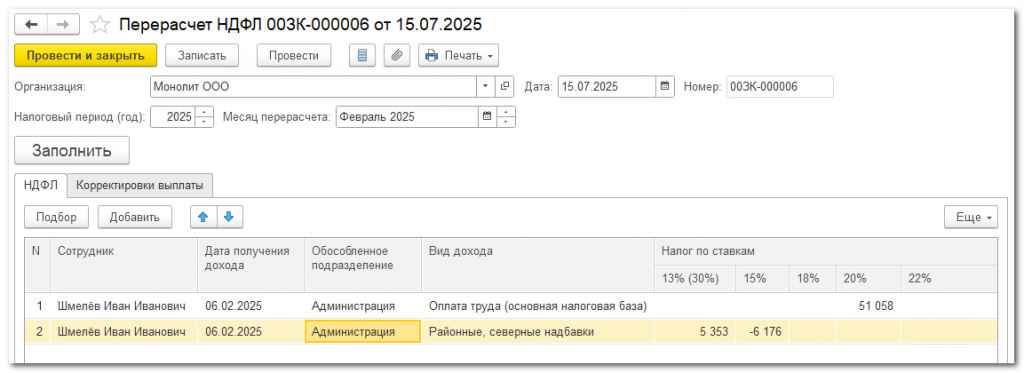Switch to the Корректировки выплаты tab
This screenshot has height=373, width=1024.
click(140, 185)
